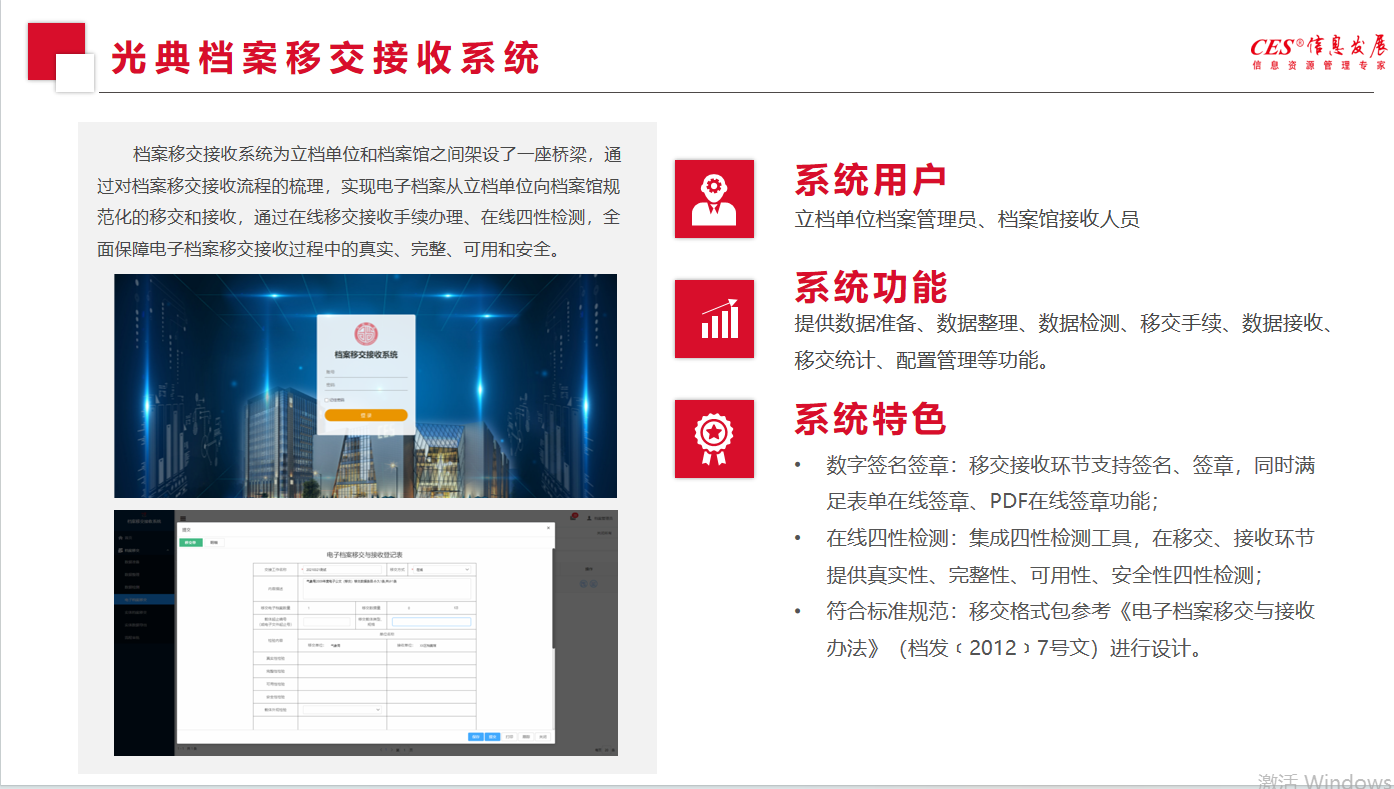Open the 移交方式 dropdown in registration form
Image resolution: width=1394 pixels, height=789 pixels.
coord(441,569)
